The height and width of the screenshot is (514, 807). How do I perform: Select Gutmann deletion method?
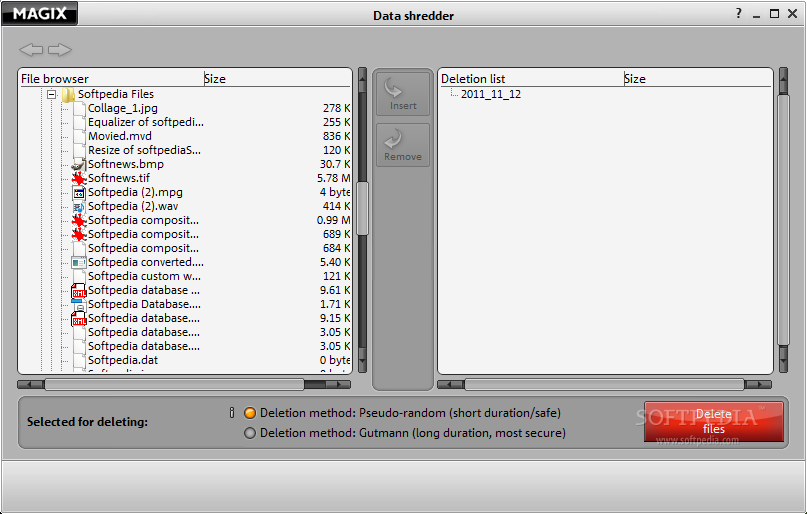[250, 433]
